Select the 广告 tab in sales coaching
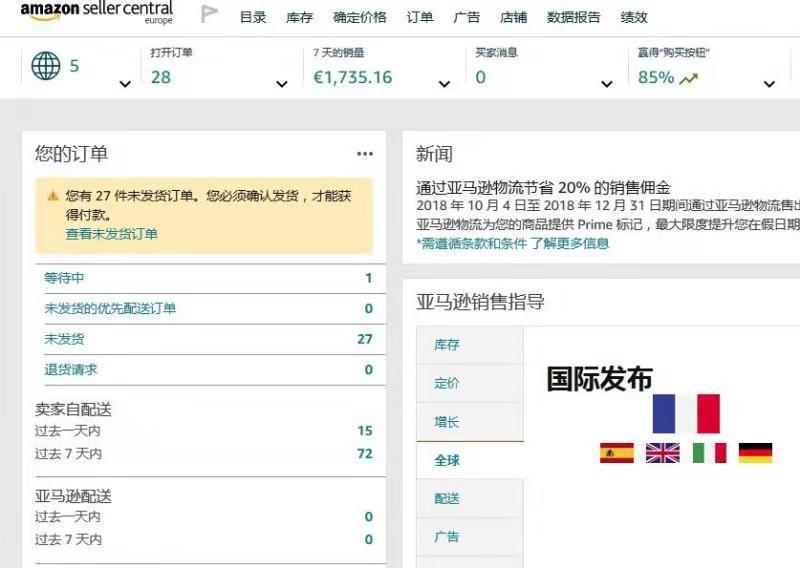800x568 pixels. click(470, 537)
